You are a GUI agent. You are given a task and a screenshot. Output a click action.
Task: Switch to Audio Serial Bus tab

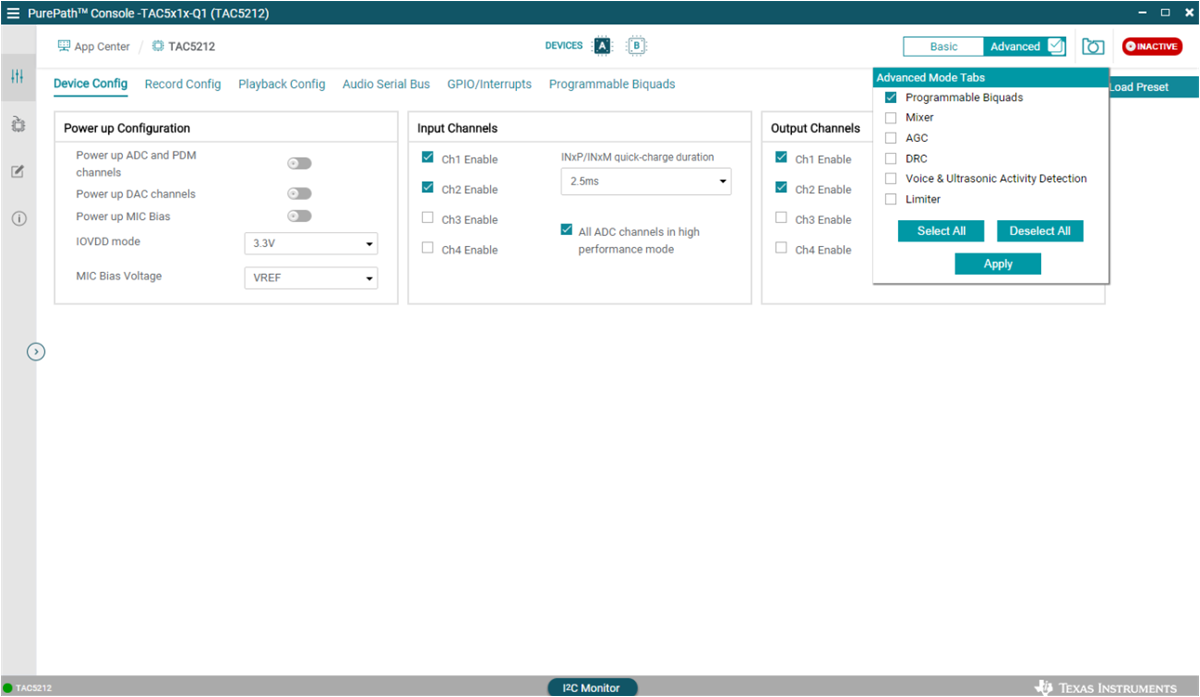click(386, 84)
